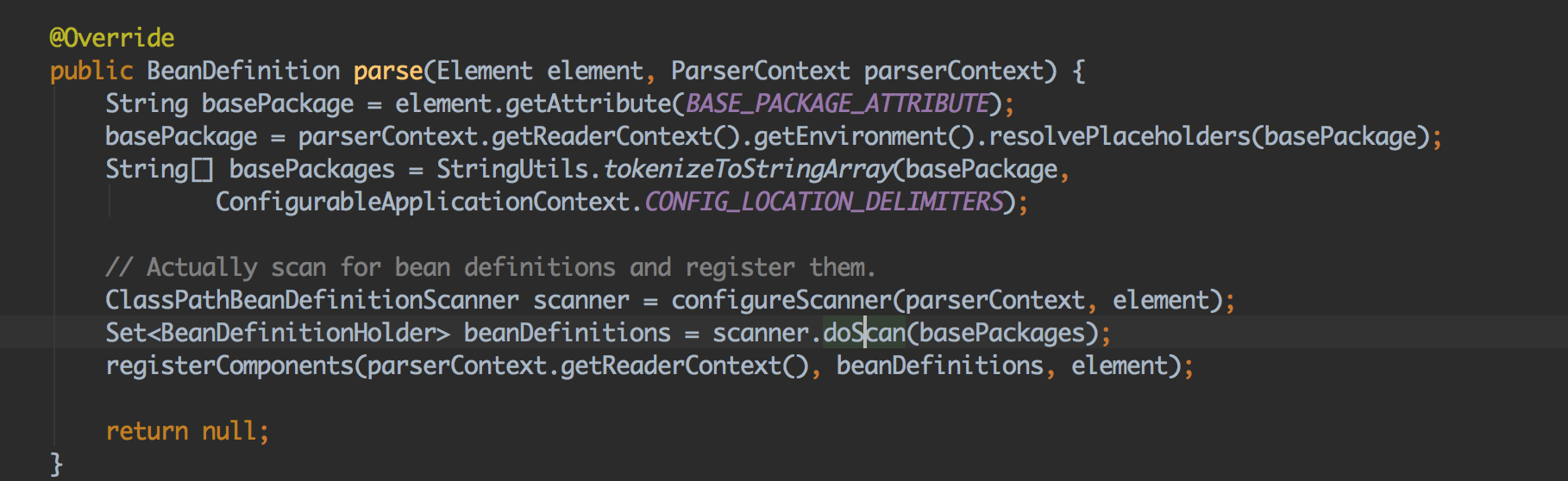
Task: Click ConfigurableApplicationContext class name
Action: [423, 202]
